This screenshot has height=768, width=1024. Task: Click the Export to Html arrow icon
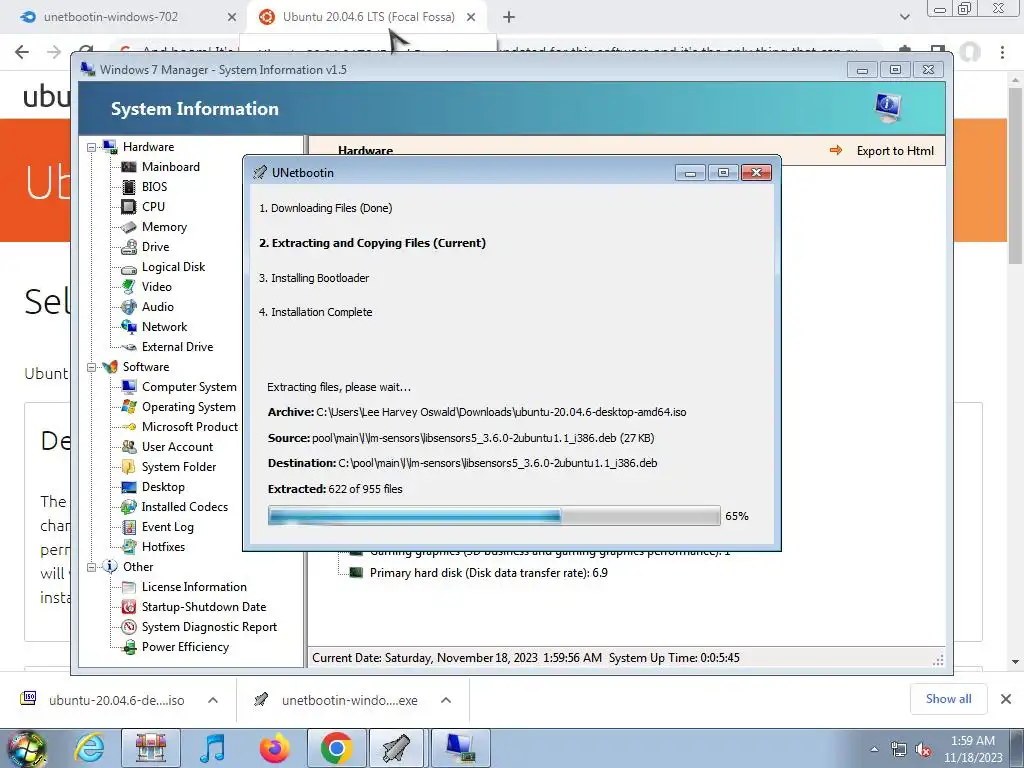(x=836, y=151)
